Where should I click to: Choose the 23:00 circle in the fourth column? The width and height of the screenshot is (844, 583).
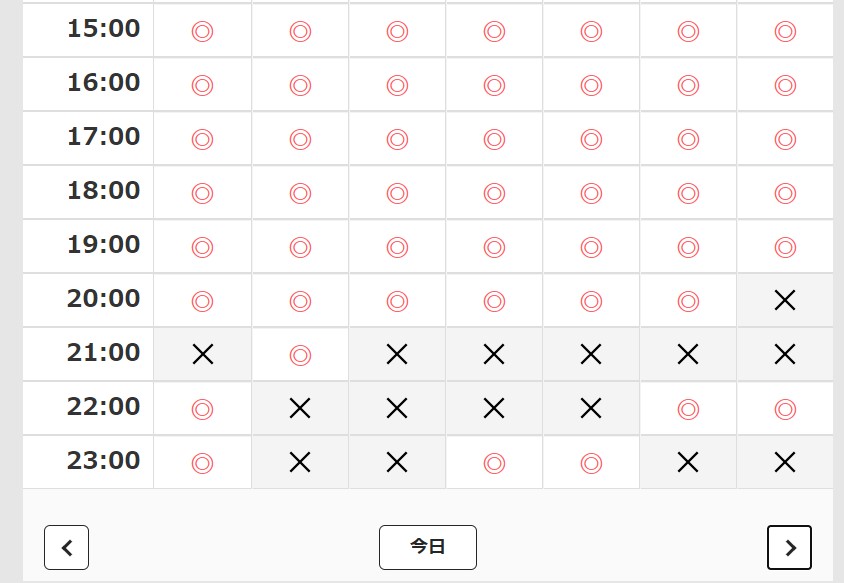coord(494,462)
